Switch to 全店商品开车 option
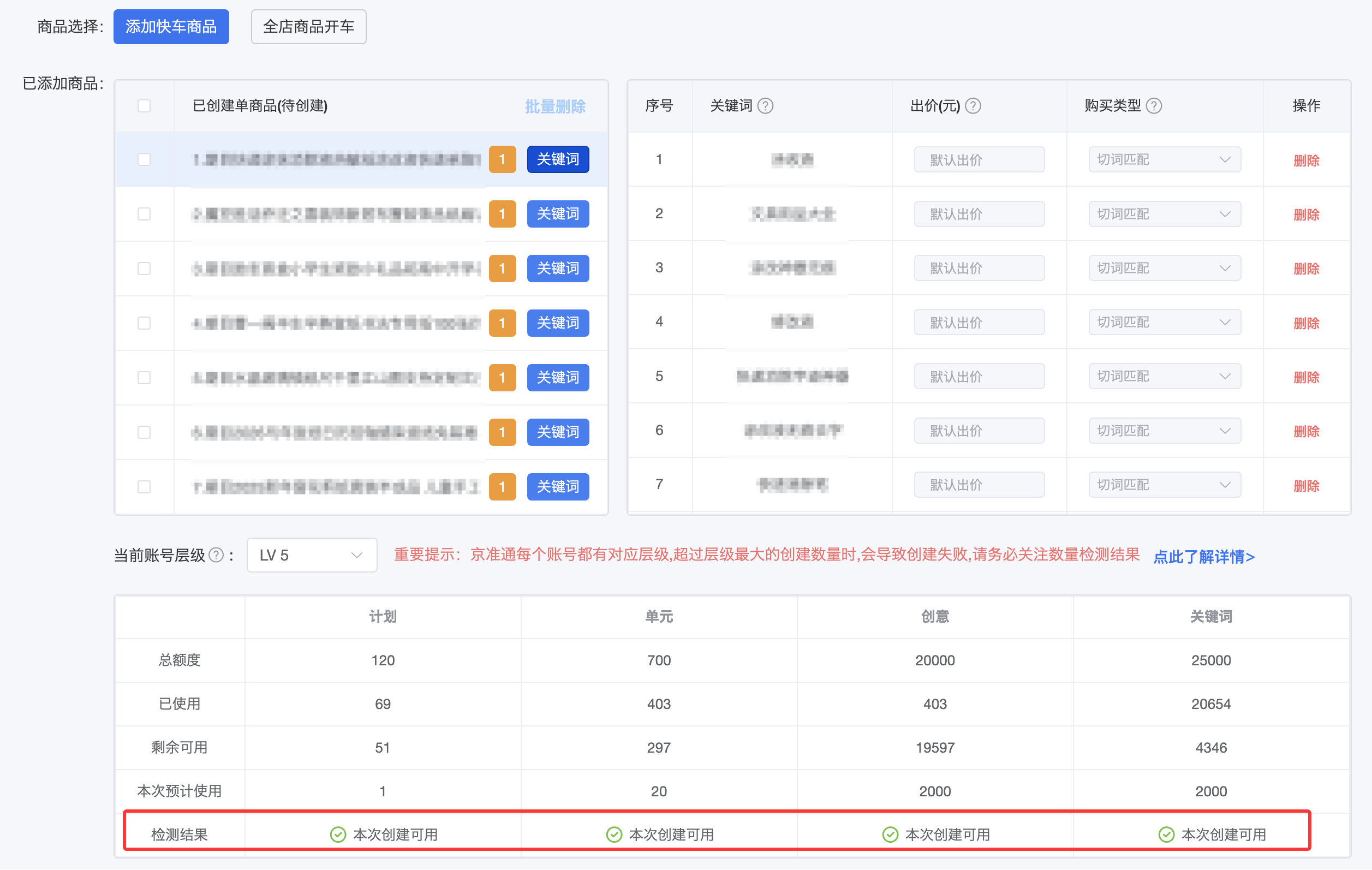Screen dimensions: 1372x870 tap(308, 27)
